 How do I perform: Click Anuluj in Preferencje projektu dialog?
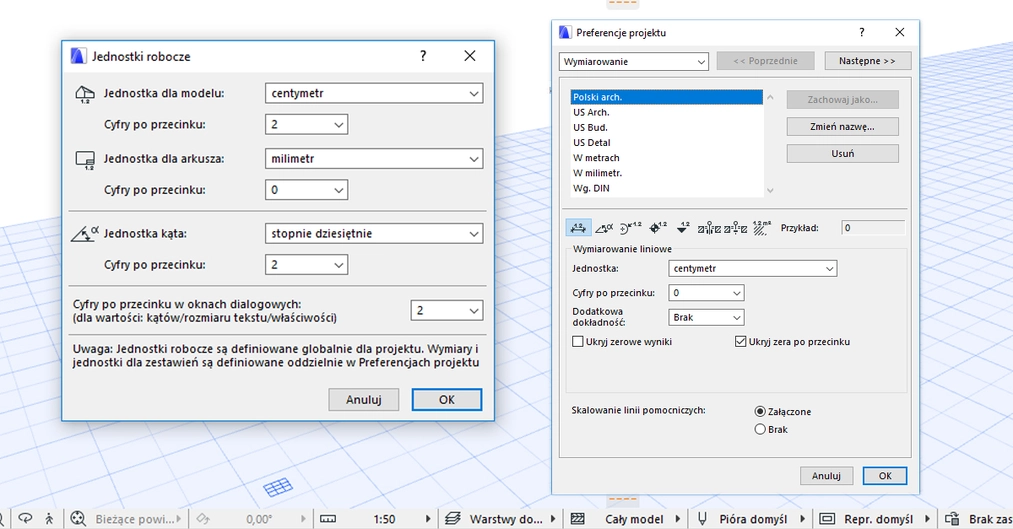coord(826,475)
